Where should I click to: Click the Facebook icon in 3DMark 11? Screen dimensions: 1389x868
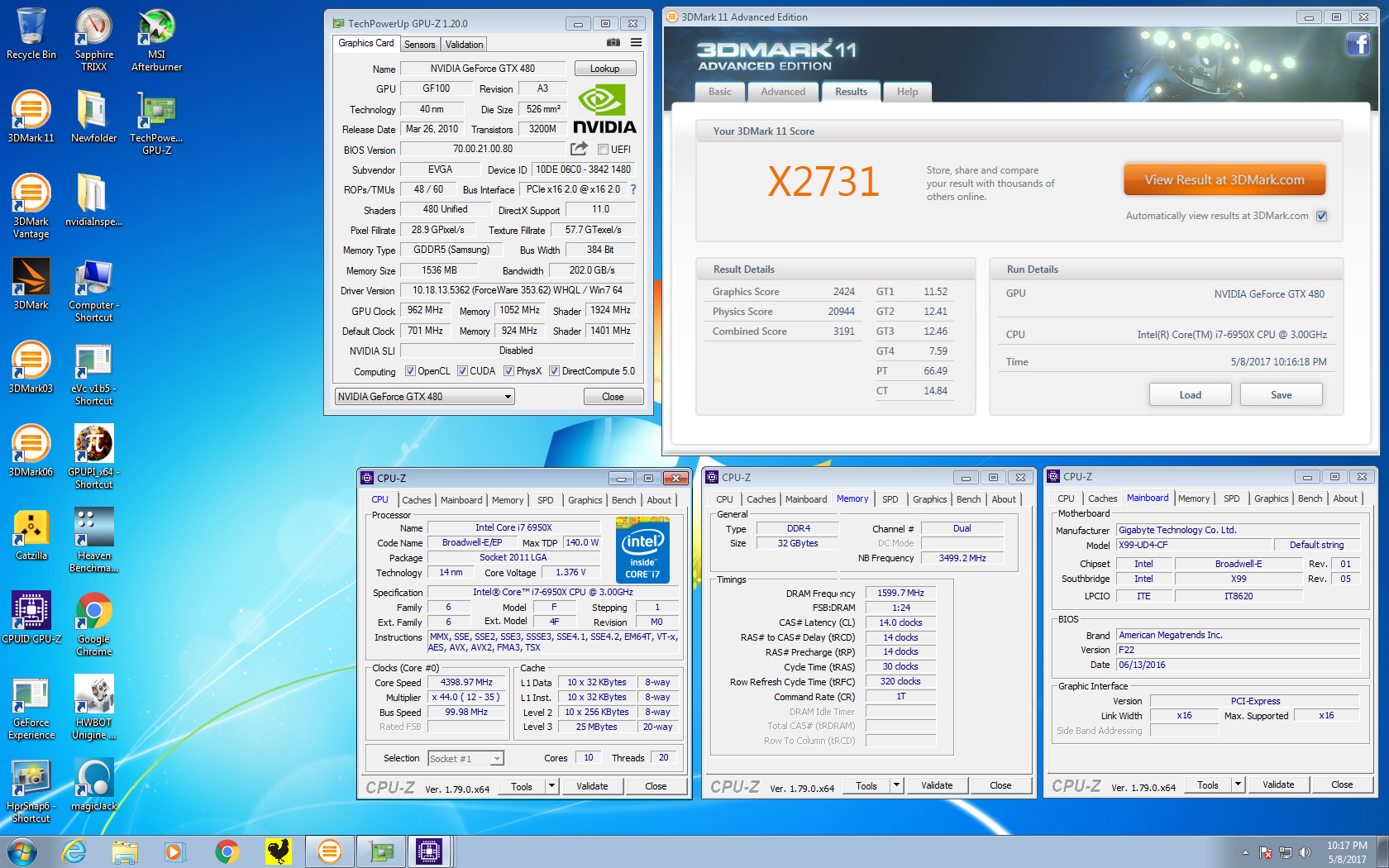[x=1358, y=44]
